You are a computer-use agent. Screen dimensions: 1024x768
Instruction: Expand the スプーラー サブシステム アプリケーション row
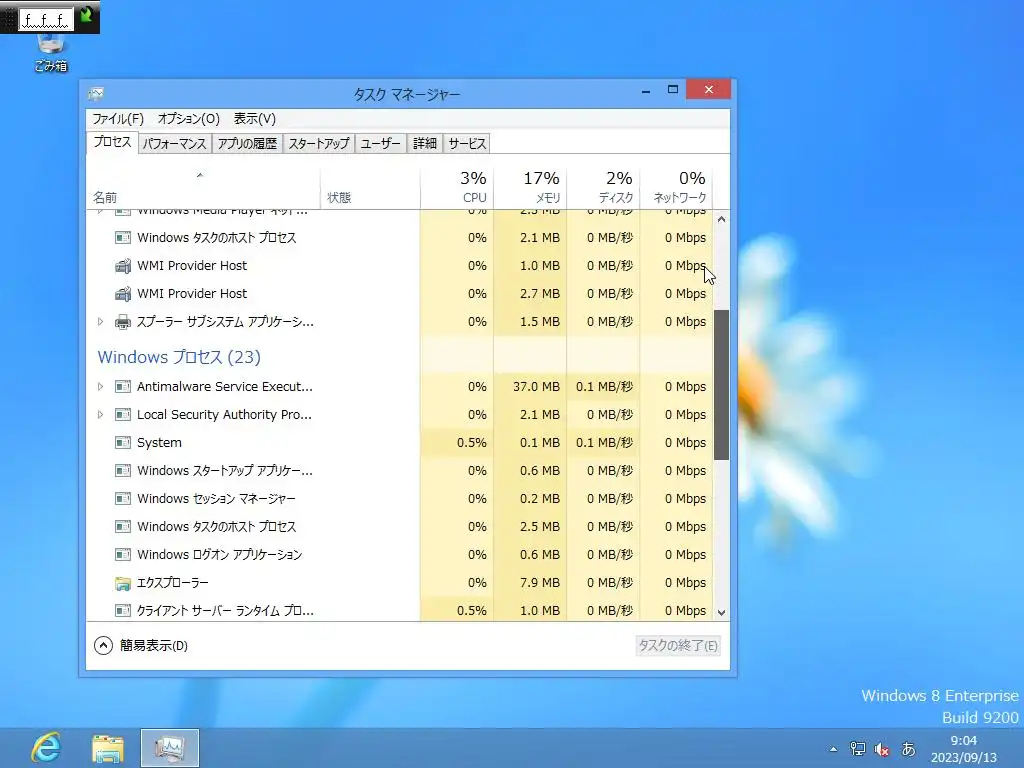[x=100, y=322]
